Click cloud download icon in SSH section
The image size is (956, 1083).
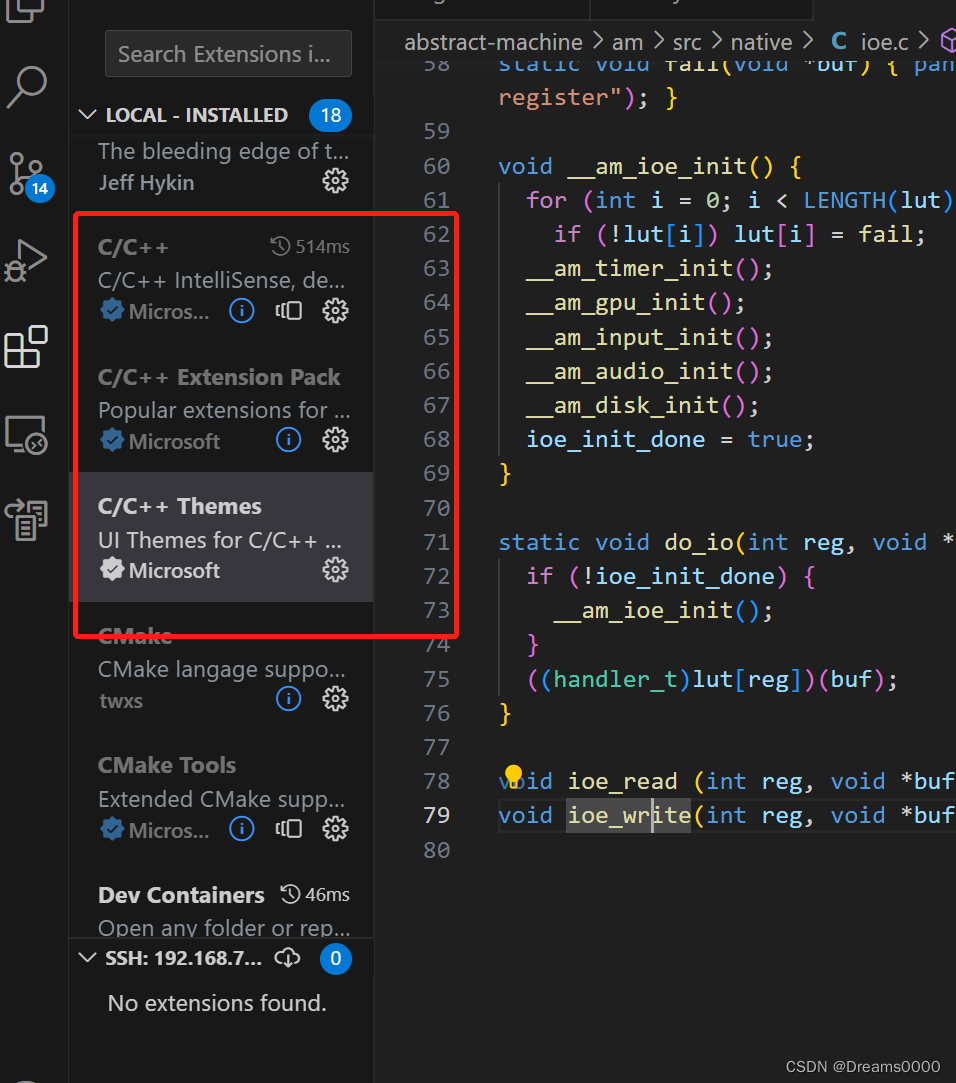coord(287,958)
